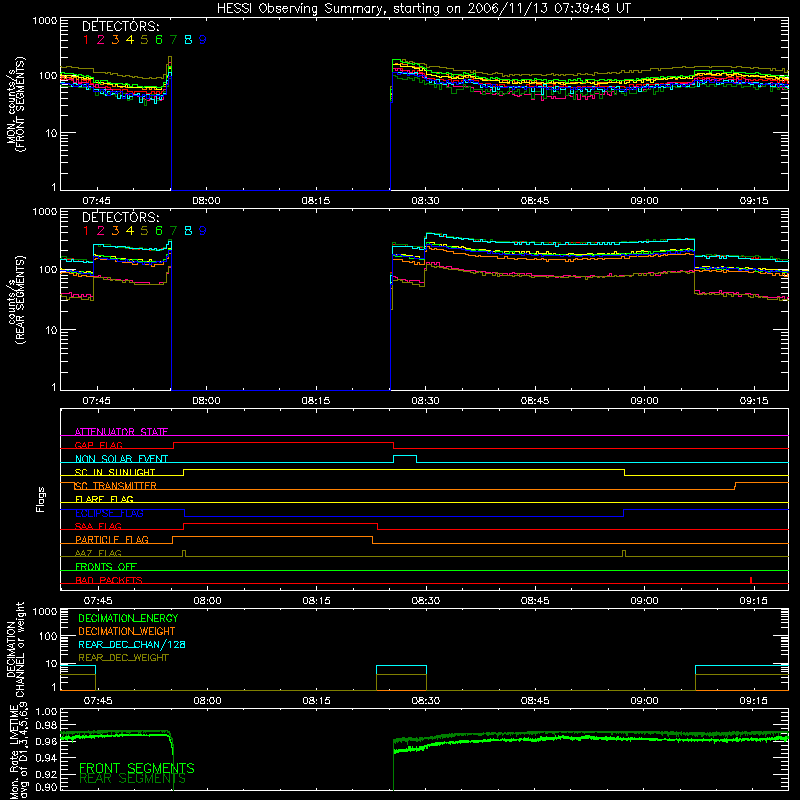Click the ECLIPSE_FLAG label
The width and height of the screenshot is (800, 800).
click(x=109, y=513)
